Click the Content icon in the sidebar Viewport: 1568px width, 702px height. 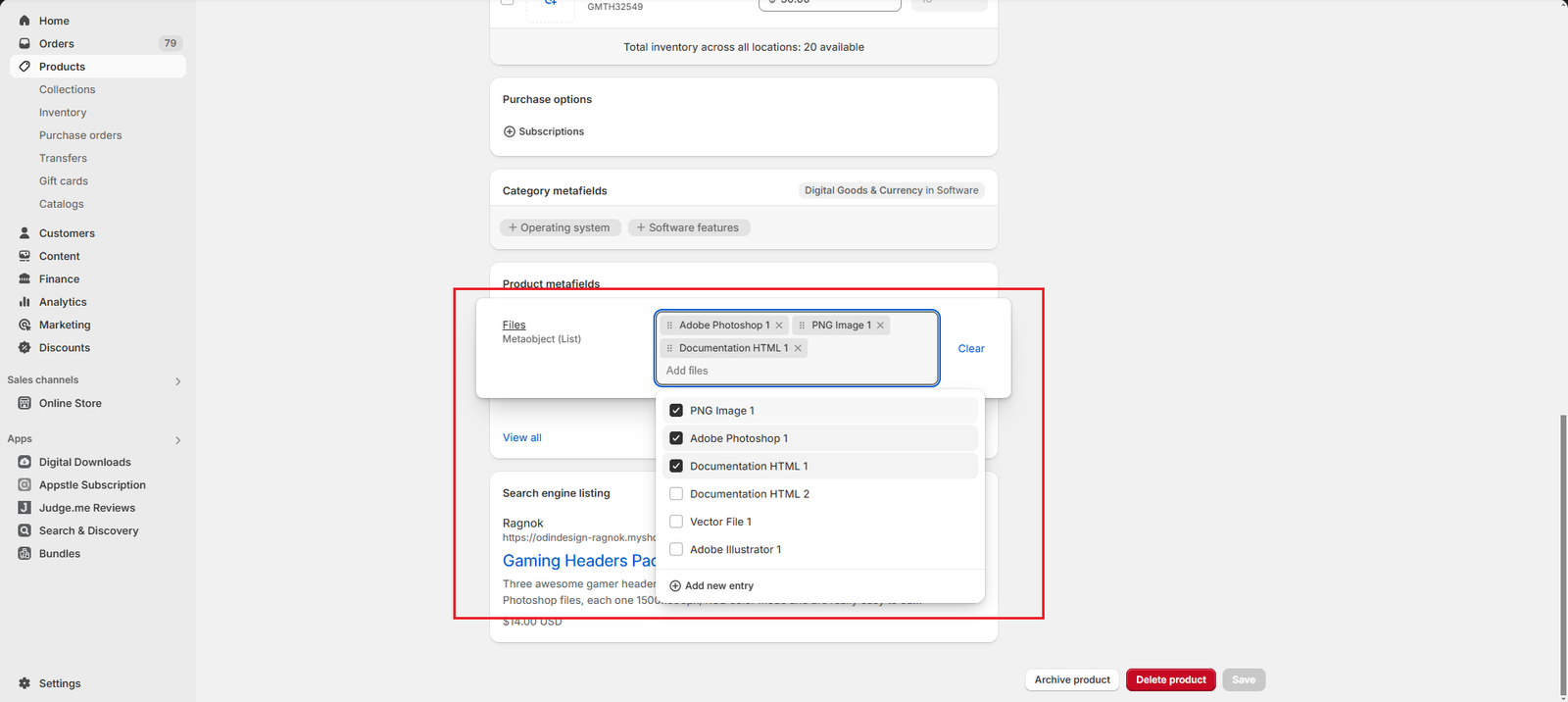pyautogui.click(x=24, y=256)
